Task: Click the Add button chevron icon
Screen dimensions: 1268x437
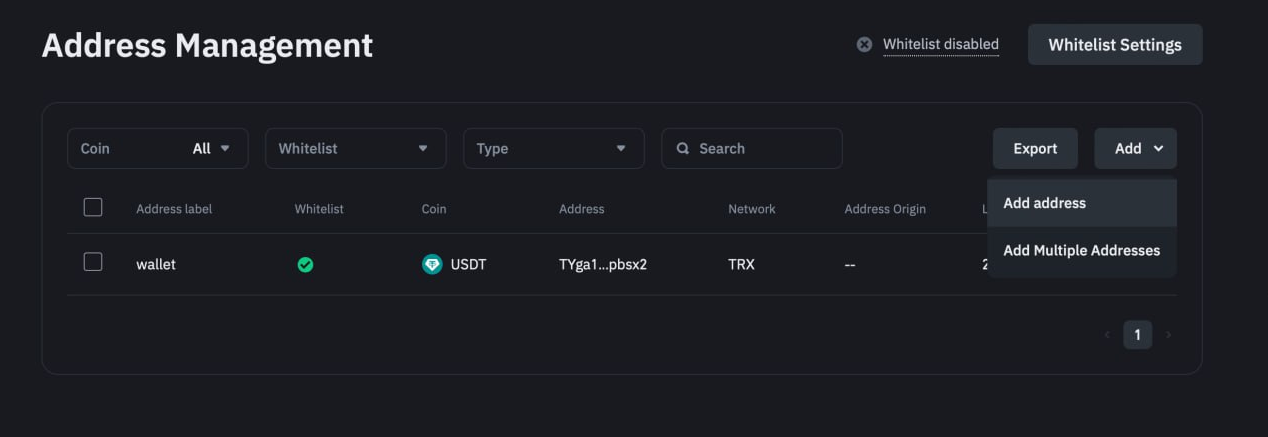Action: (1158, 148)
